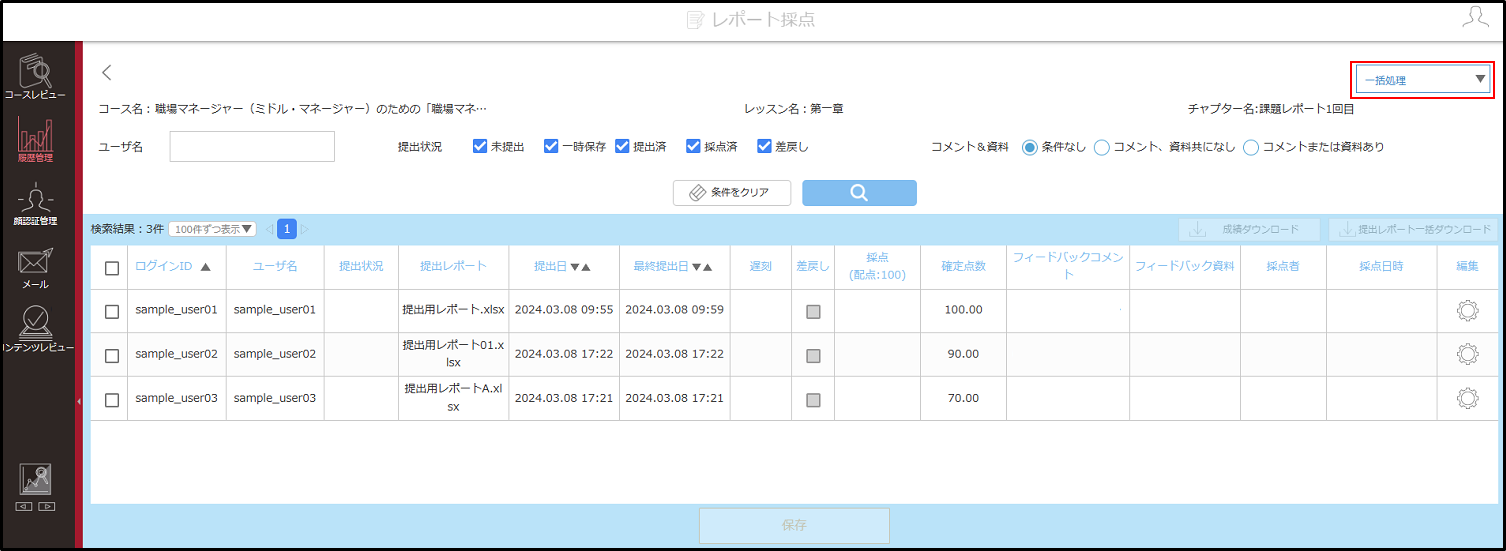Click the ユーザ名 column header
The height and width of the screenshot is (551, 1506).
pos(275,266)
